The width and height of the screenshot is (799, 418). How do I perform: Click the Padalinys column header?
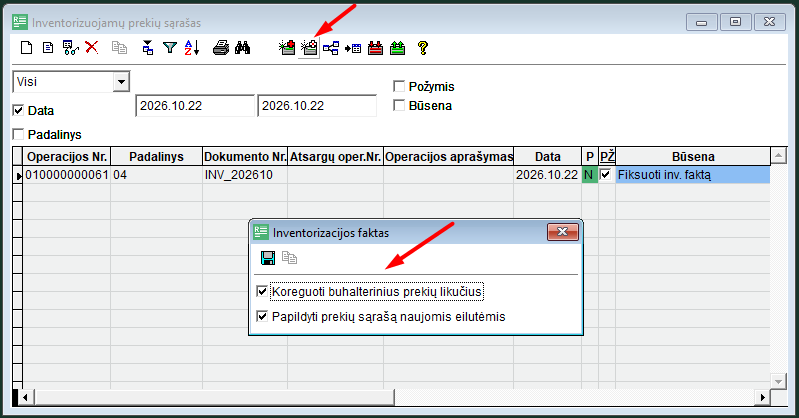tap(156, 156)
